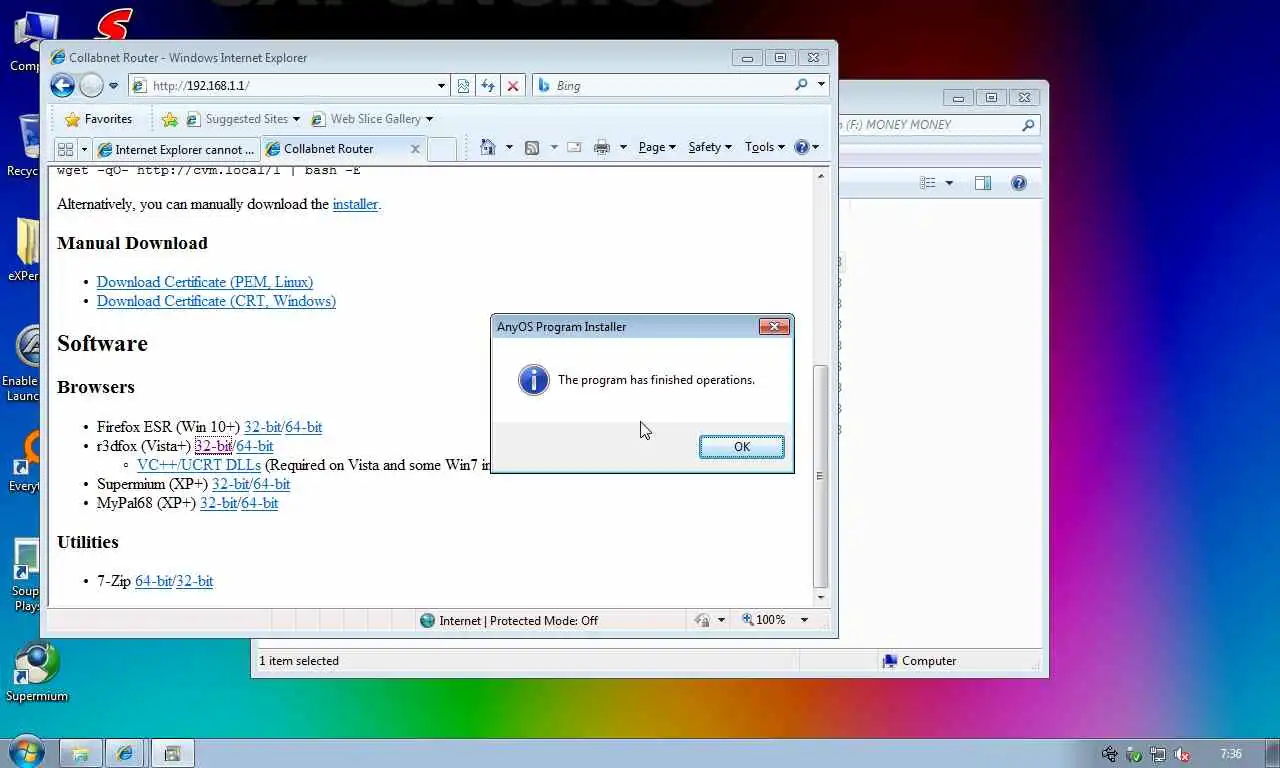This screenshot has width=1280, height=768.
Task: Click 7-Zip 64-bit download link
Action: [153, 581]
